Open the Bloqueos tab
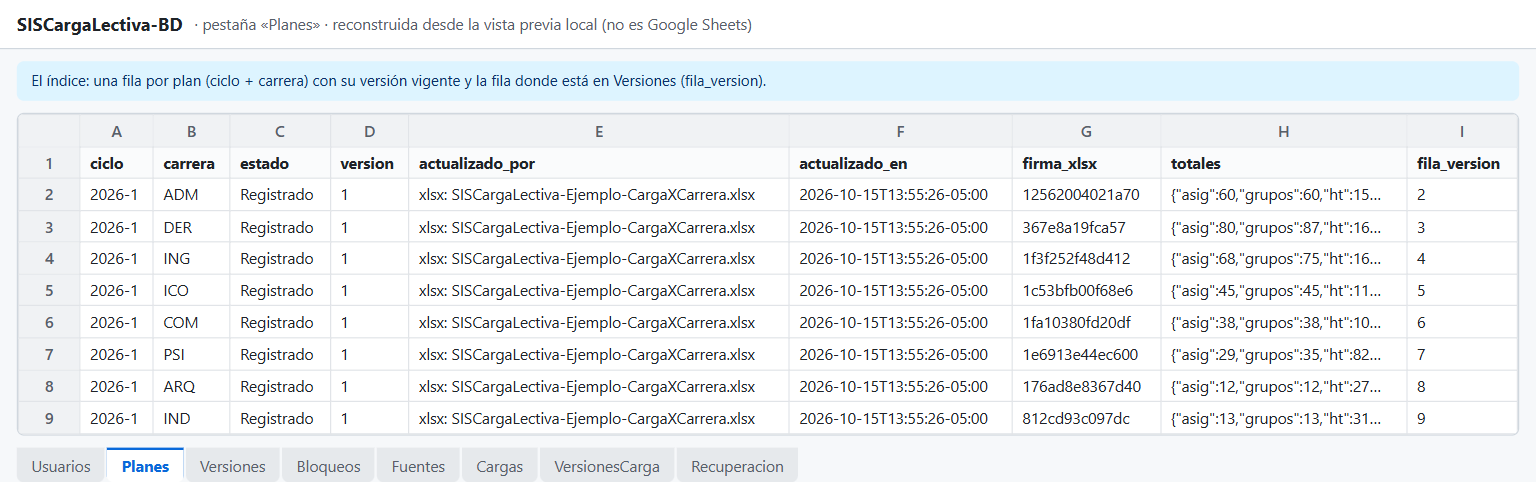The image size is (1536, 482). [328, 466]
